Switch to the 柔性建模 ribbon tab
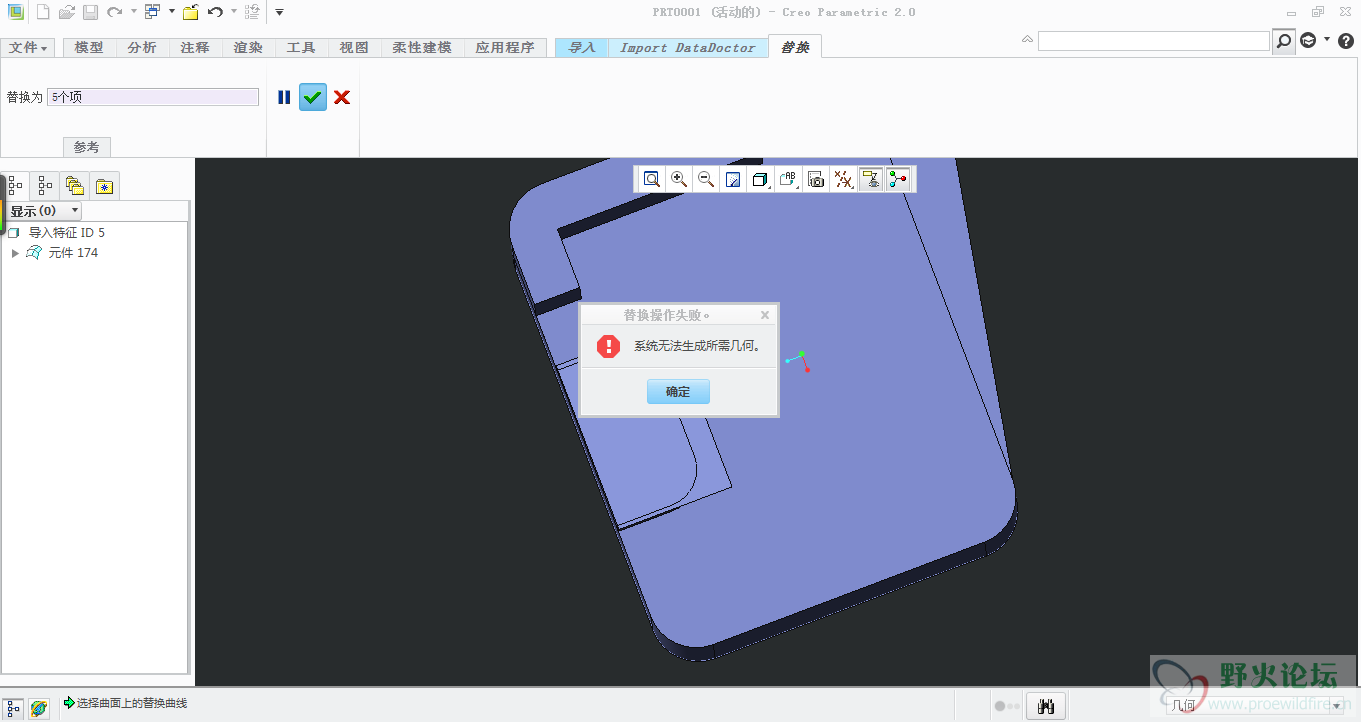The image size is (1361, 722). tap(422, 47)
